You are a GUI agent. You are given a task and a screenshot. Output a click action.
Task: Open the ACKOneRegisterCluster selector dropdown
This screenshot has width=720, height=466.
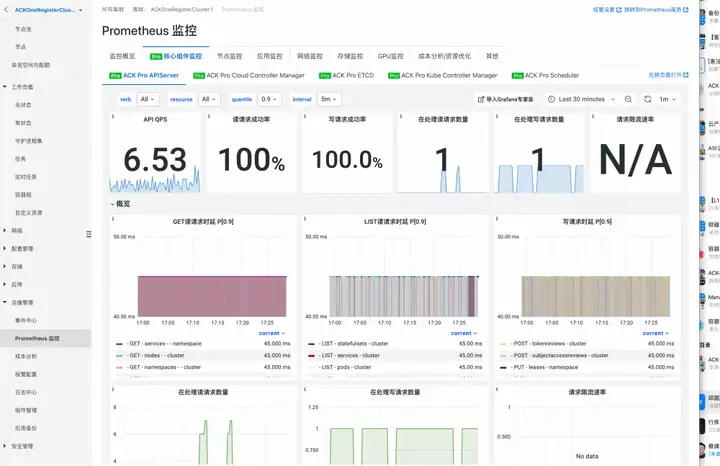(x=48, y=10)
